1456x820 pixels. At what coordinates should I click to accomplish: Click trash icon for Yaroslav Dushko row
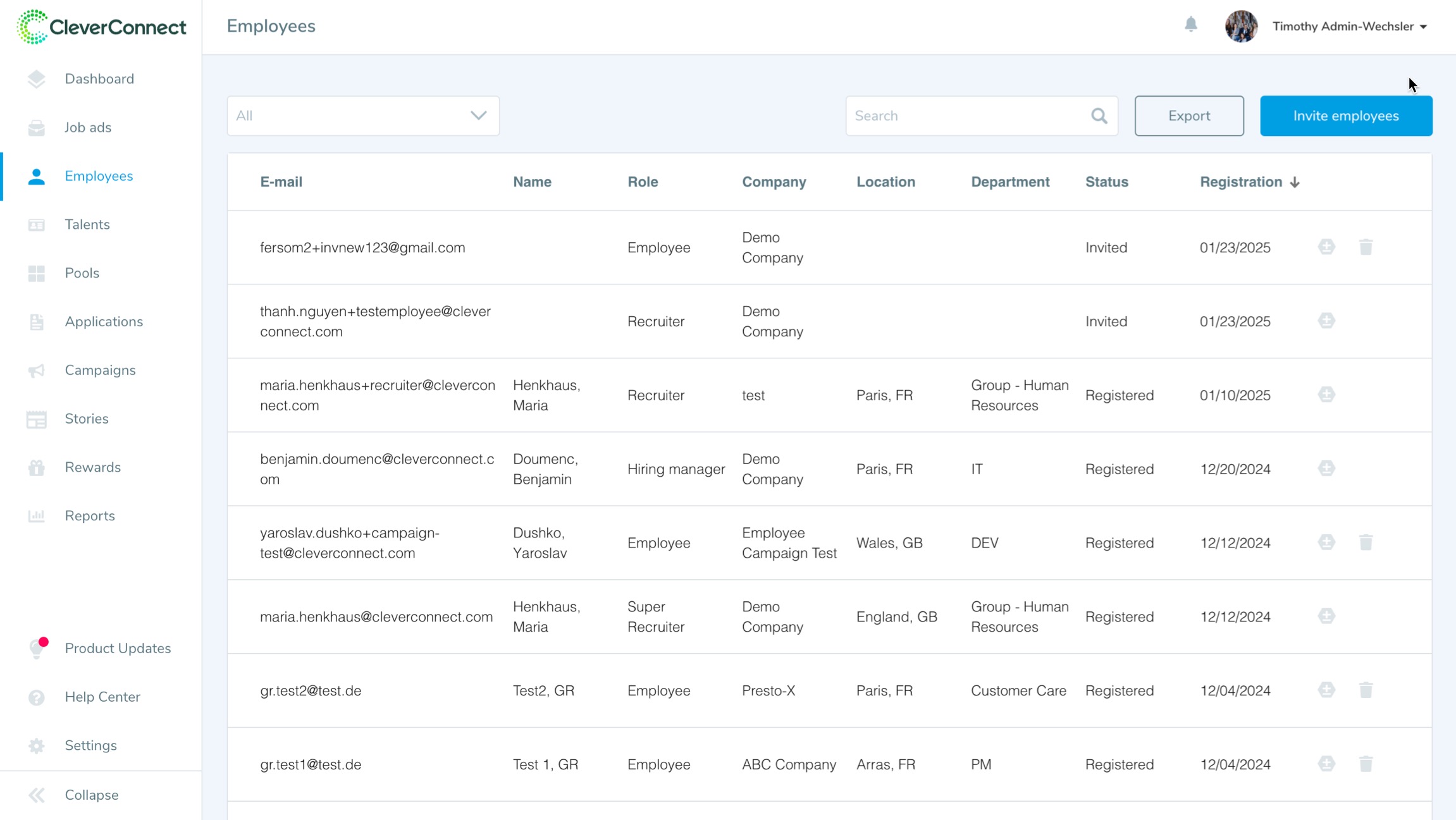pos(1366,542)
